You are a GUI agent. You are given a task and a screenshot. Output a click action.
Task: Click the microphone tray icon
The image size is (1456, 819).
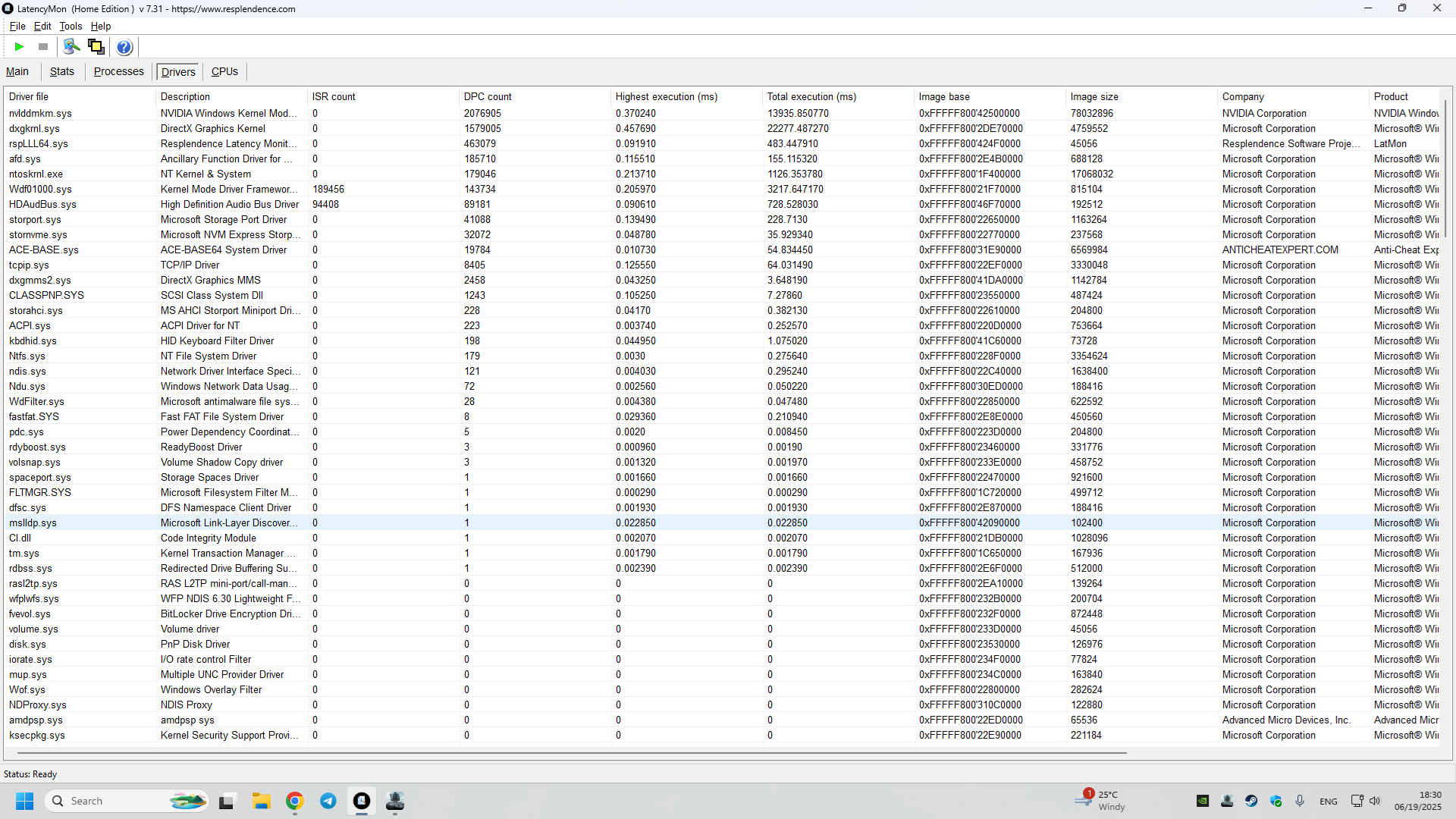(1300, 801)
